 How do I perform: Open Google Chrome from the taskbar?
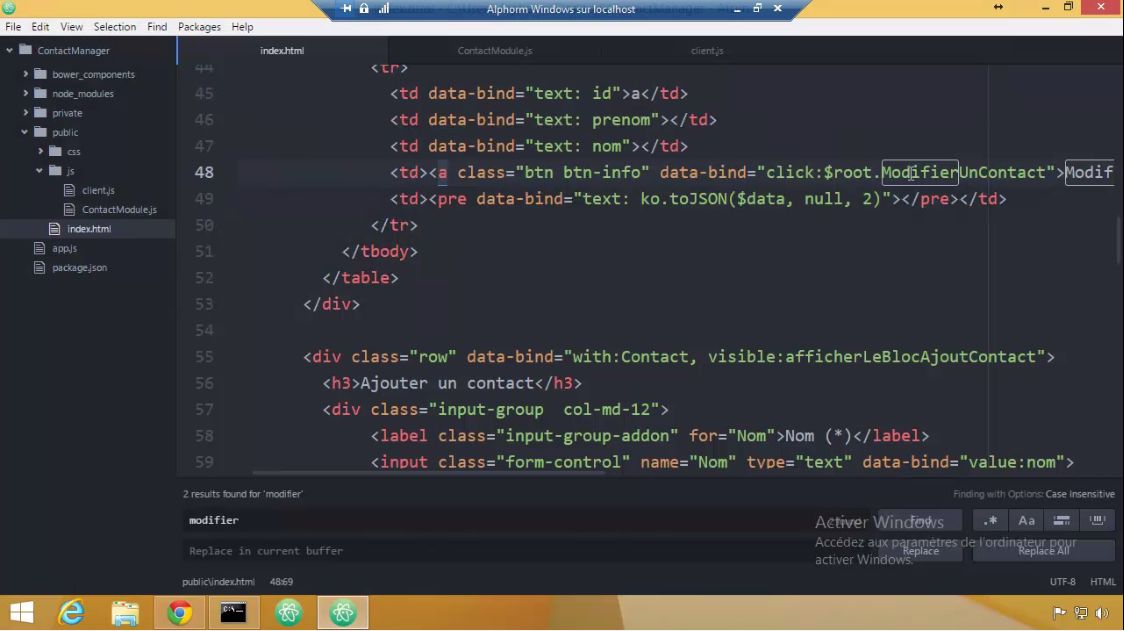[x=179, y=612]
